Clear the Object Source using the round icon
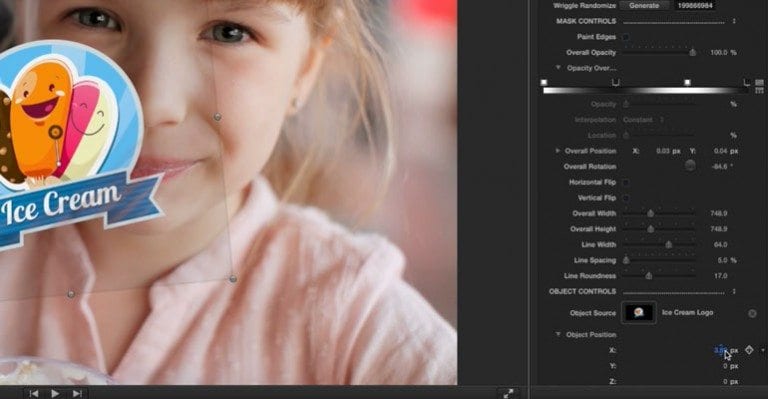768x399 pixels. [752, 313]
